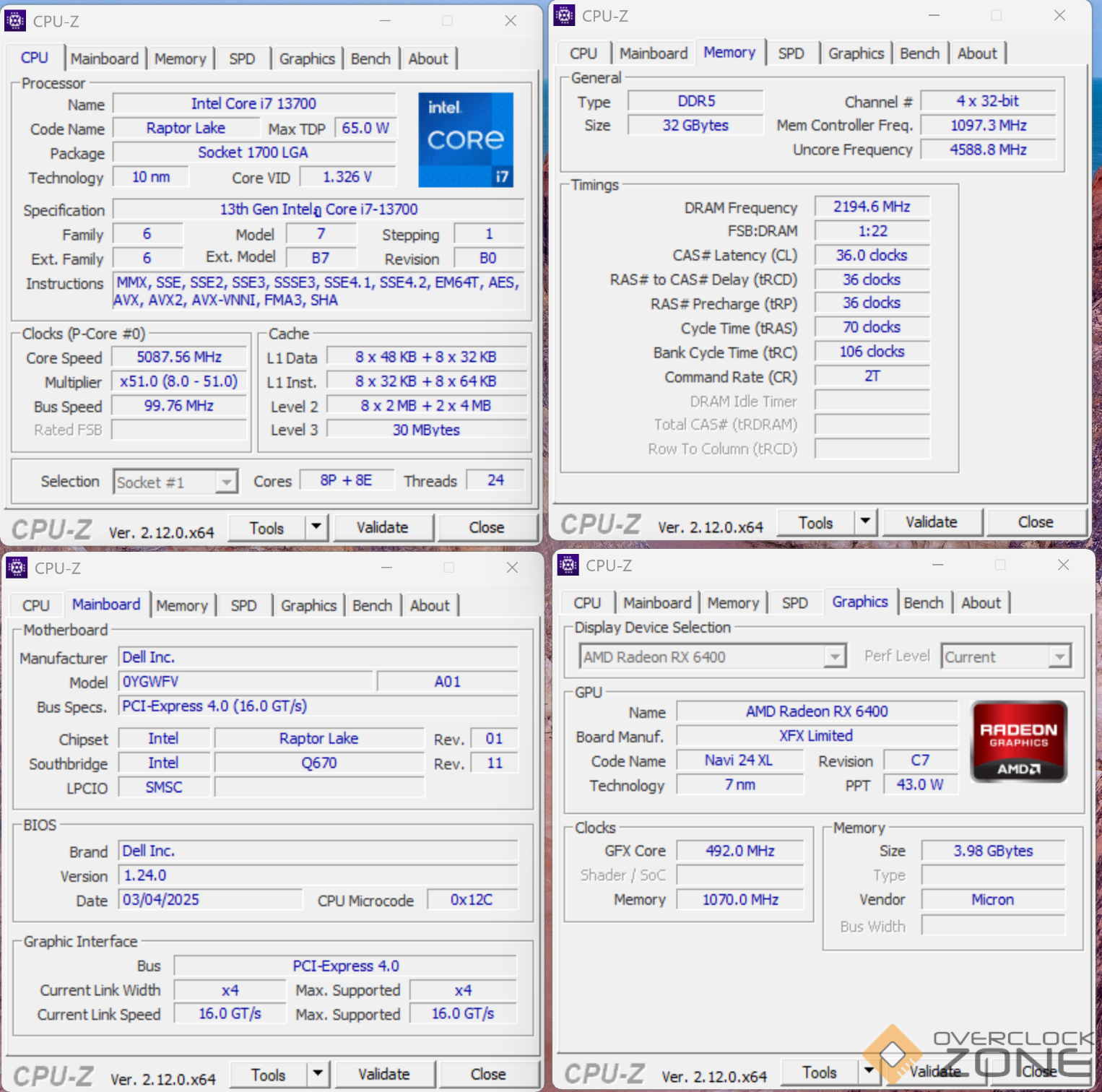This screenshot has width=1102, height=1092.
Task: Select Mainboard tab in the Memory window
Action: 654,53
